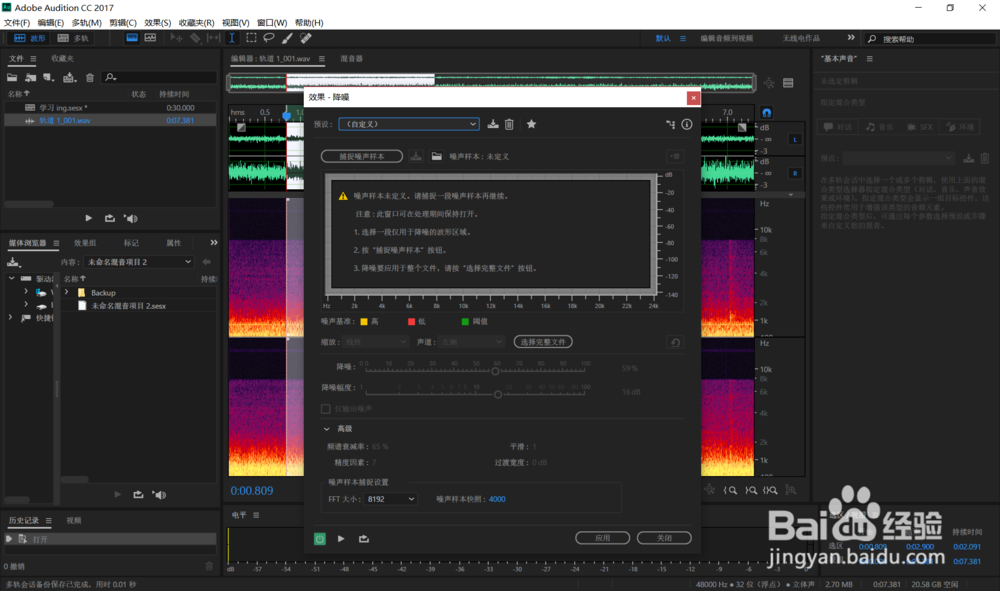The width and height of the screenshot is (1000, 591).
Task: Click noise print snapshots value 4000
Action: click(497, 499)
